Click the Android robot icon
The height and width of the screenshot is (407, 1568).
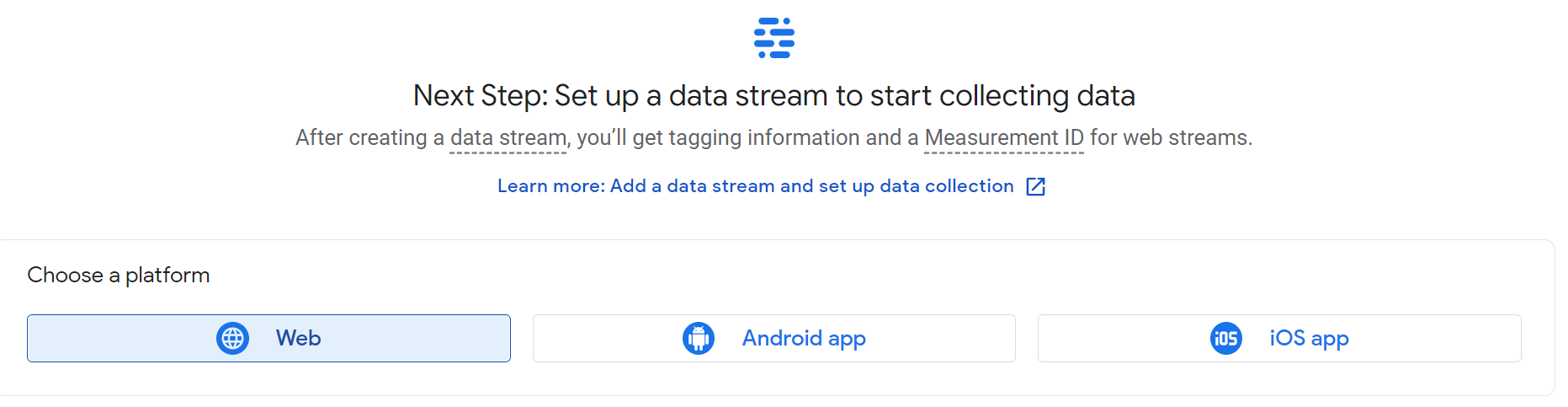pos(699,338)
